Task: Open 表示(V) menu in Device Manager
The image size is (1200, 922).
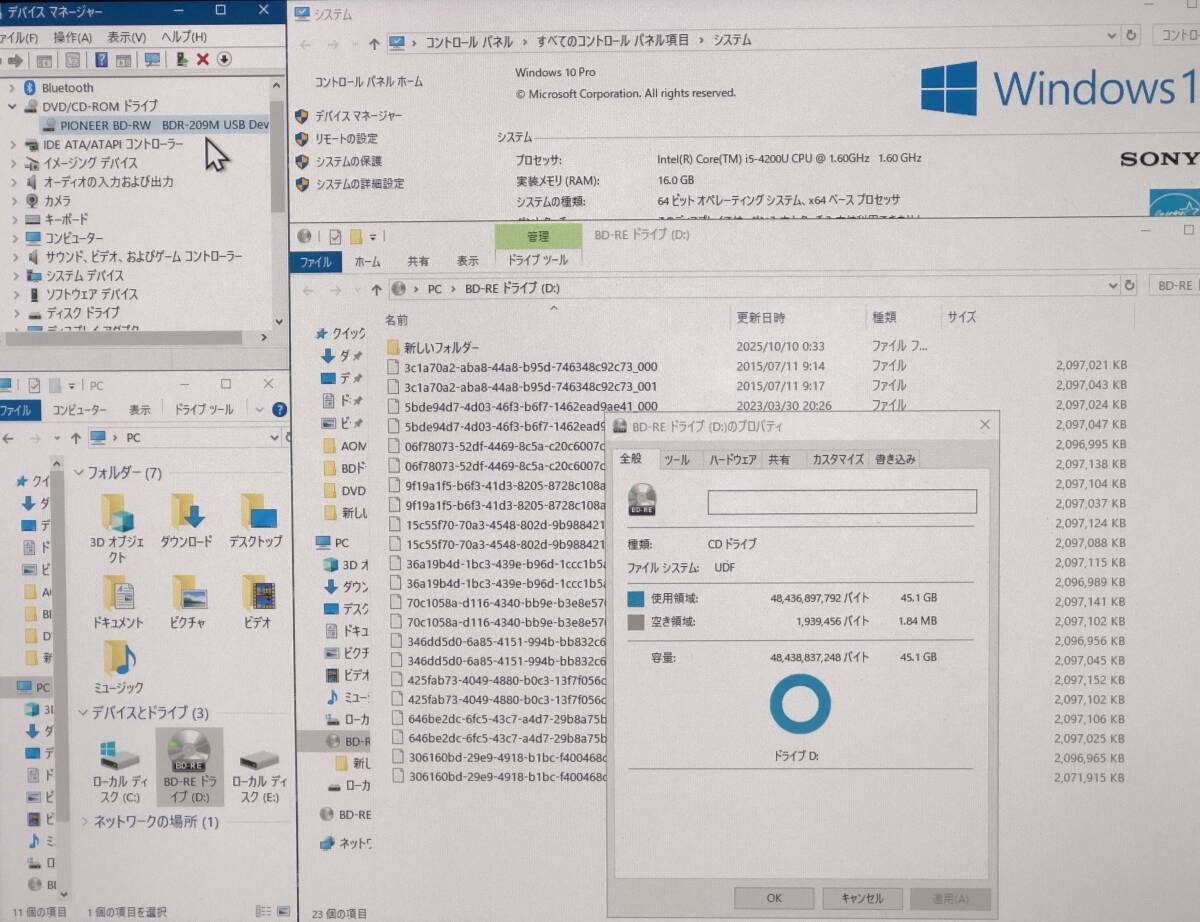Action: coord(127,37)
